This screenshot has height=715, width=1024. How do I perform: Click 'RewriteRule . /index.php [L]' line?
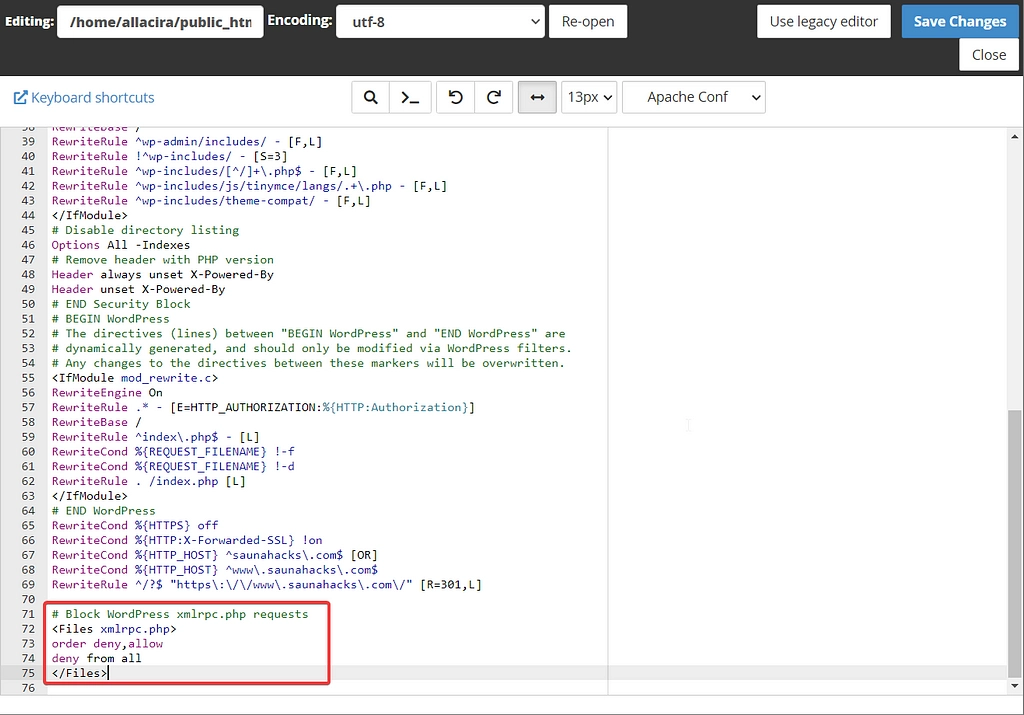click(148, 481)
